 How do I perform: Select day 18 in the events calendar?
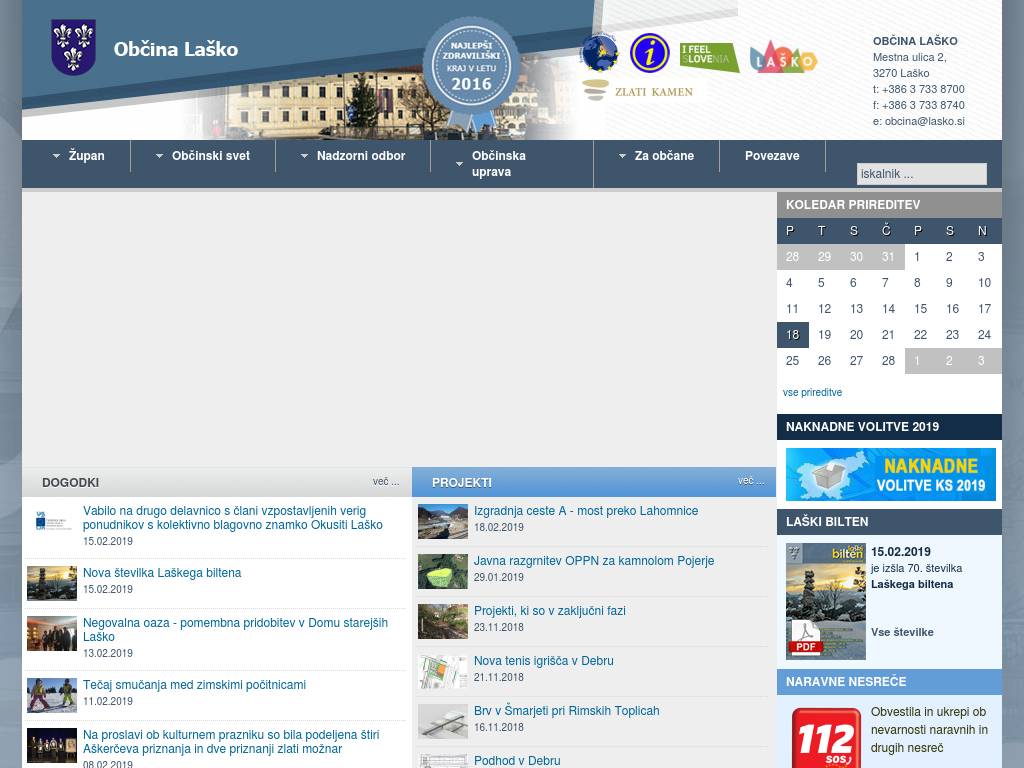pyautogui.click(x=792, y=335)
